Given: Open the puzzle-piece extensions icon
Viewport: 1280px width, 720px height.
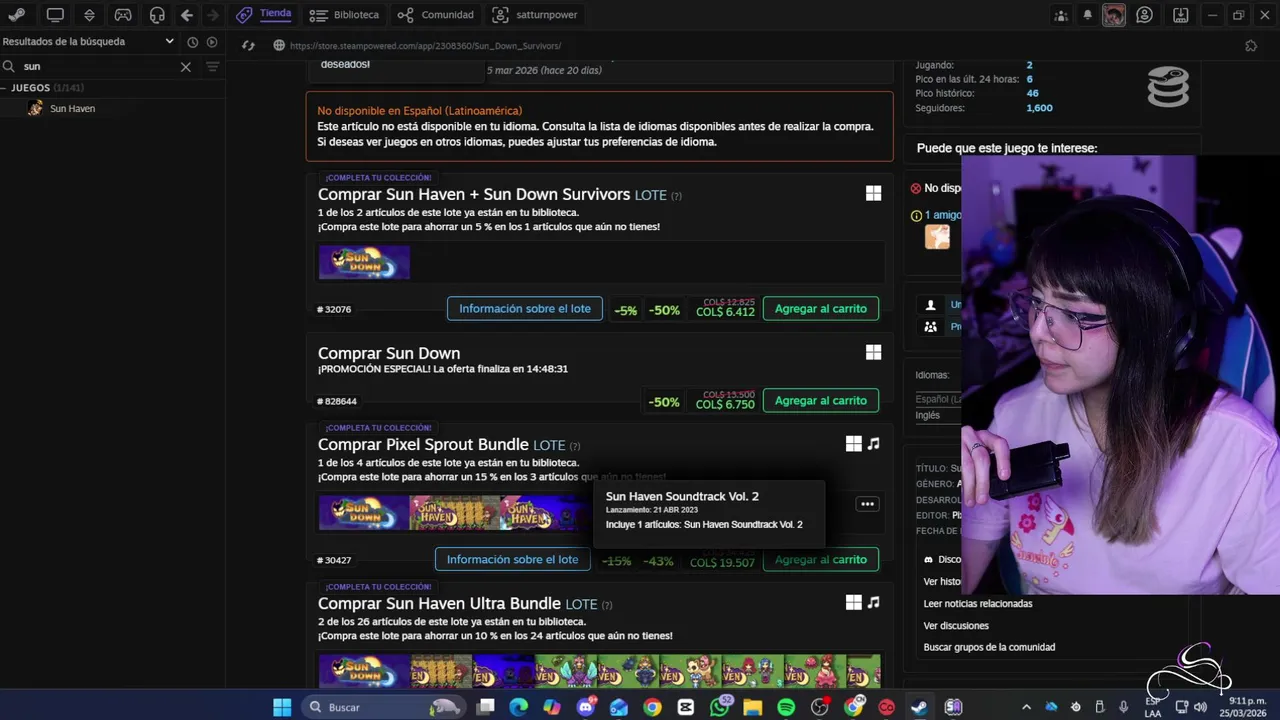Looking at the screenshot, I should tap(1251, 46).
